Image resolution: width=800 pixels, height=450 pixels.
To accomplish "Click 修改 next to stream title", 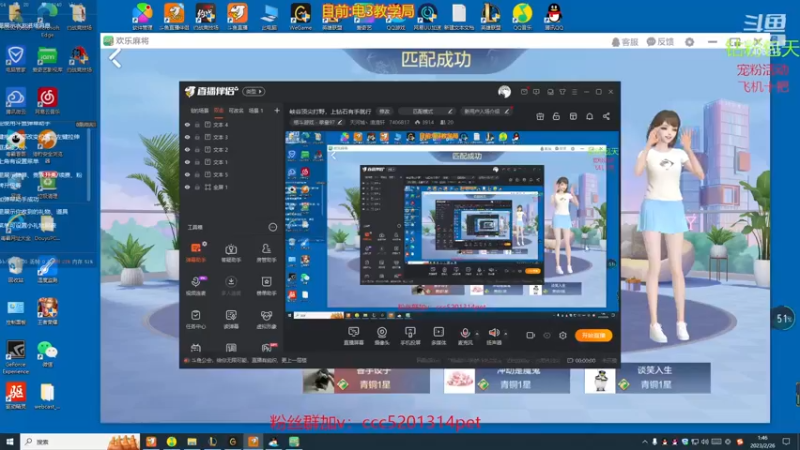I will pos(384,111).
